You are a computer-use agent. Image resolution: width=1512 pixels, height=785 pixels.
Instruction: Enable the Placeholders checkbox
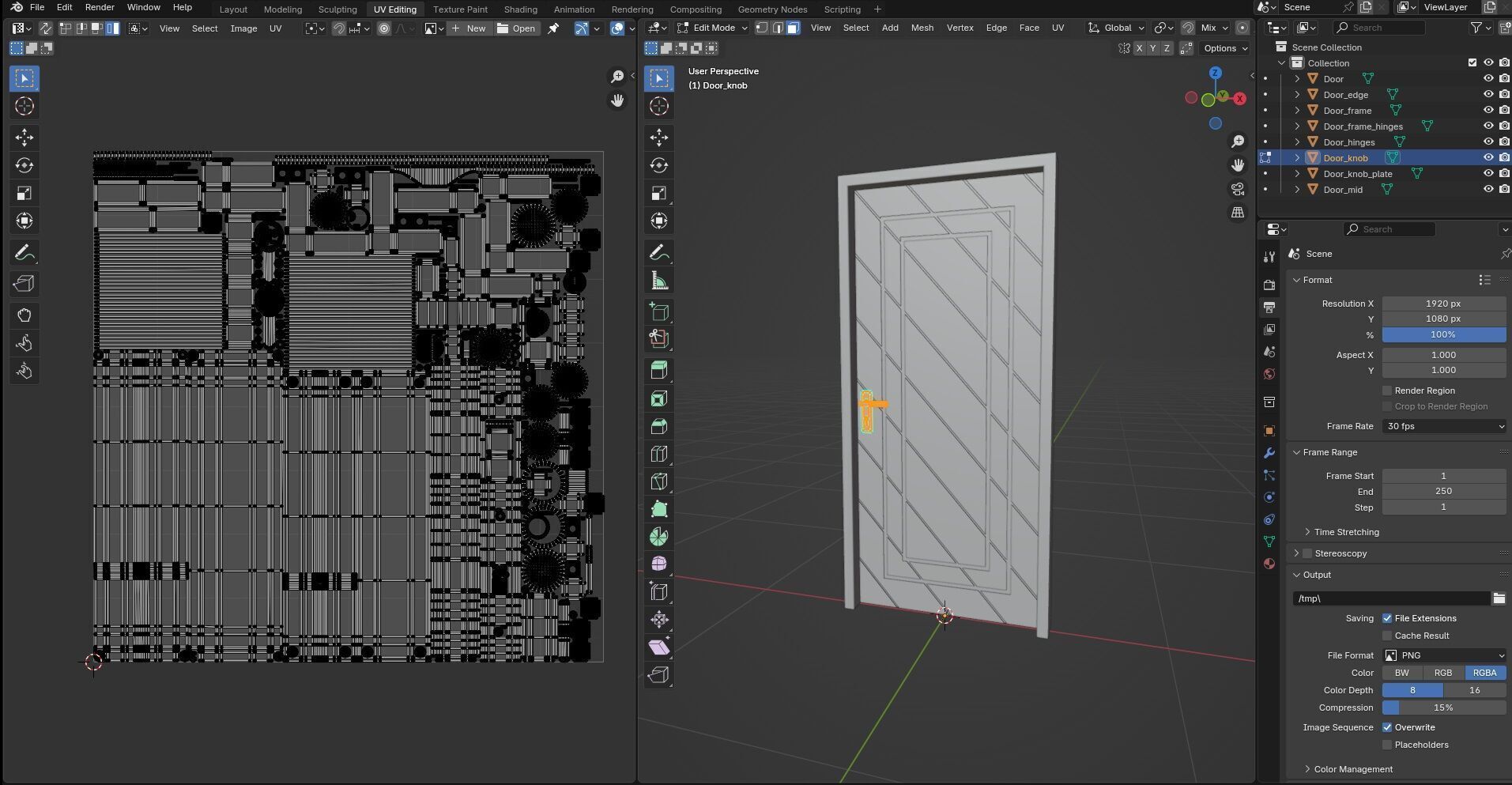pyautogui.click(x=1387, y=745)
